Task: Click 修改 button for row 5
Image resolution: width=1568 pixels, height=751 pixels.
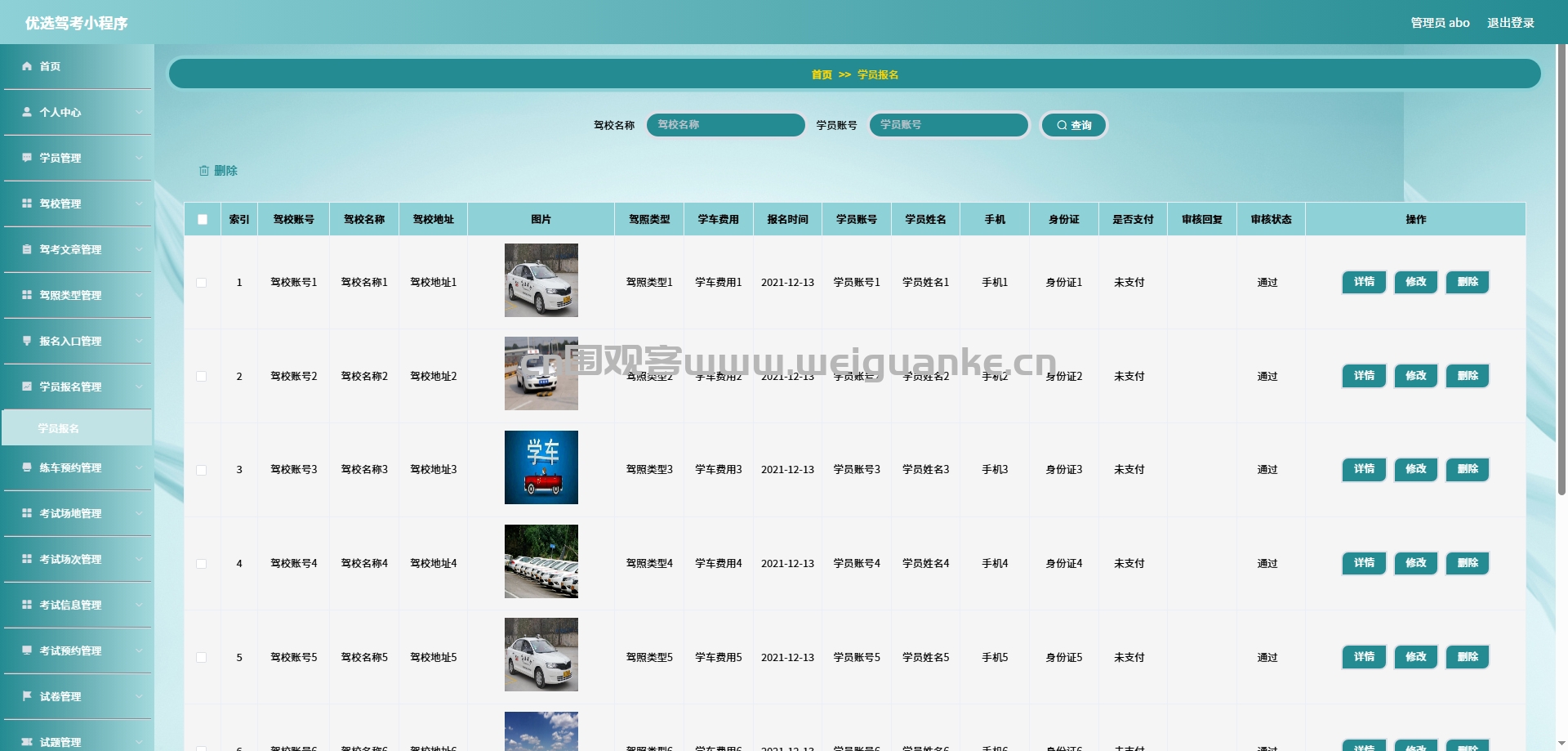Action: tap(1415, 657)
